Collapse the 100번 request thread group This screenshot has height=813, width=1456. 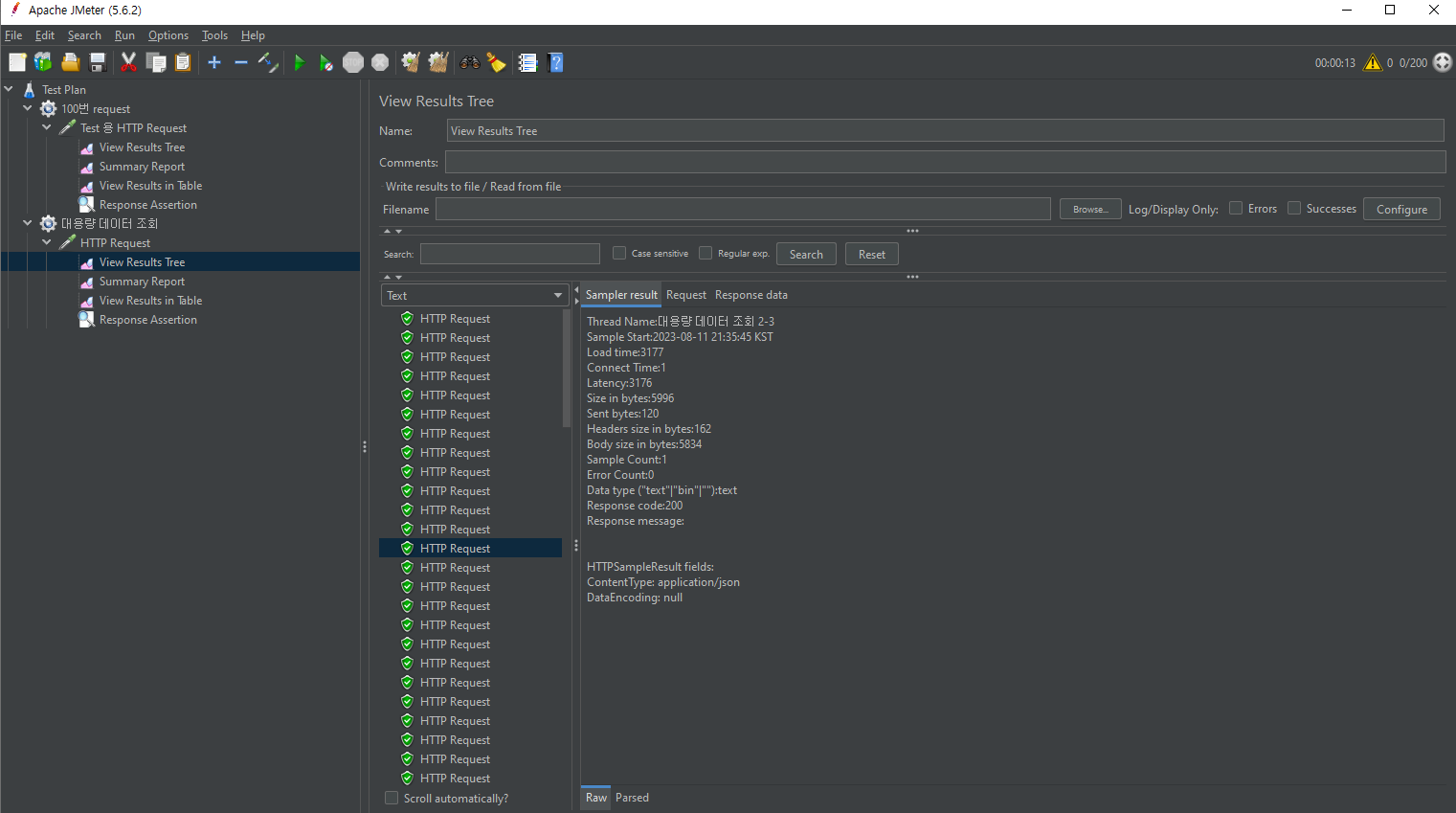pos(28,108)
